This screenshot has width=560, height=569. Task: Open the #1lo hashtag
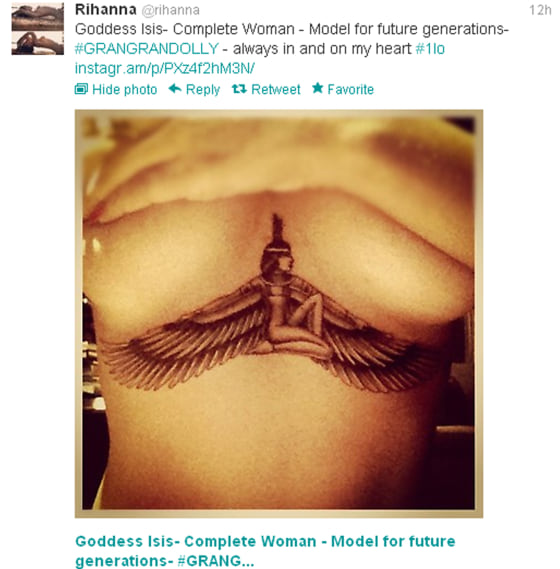click(x=430, y=49)
